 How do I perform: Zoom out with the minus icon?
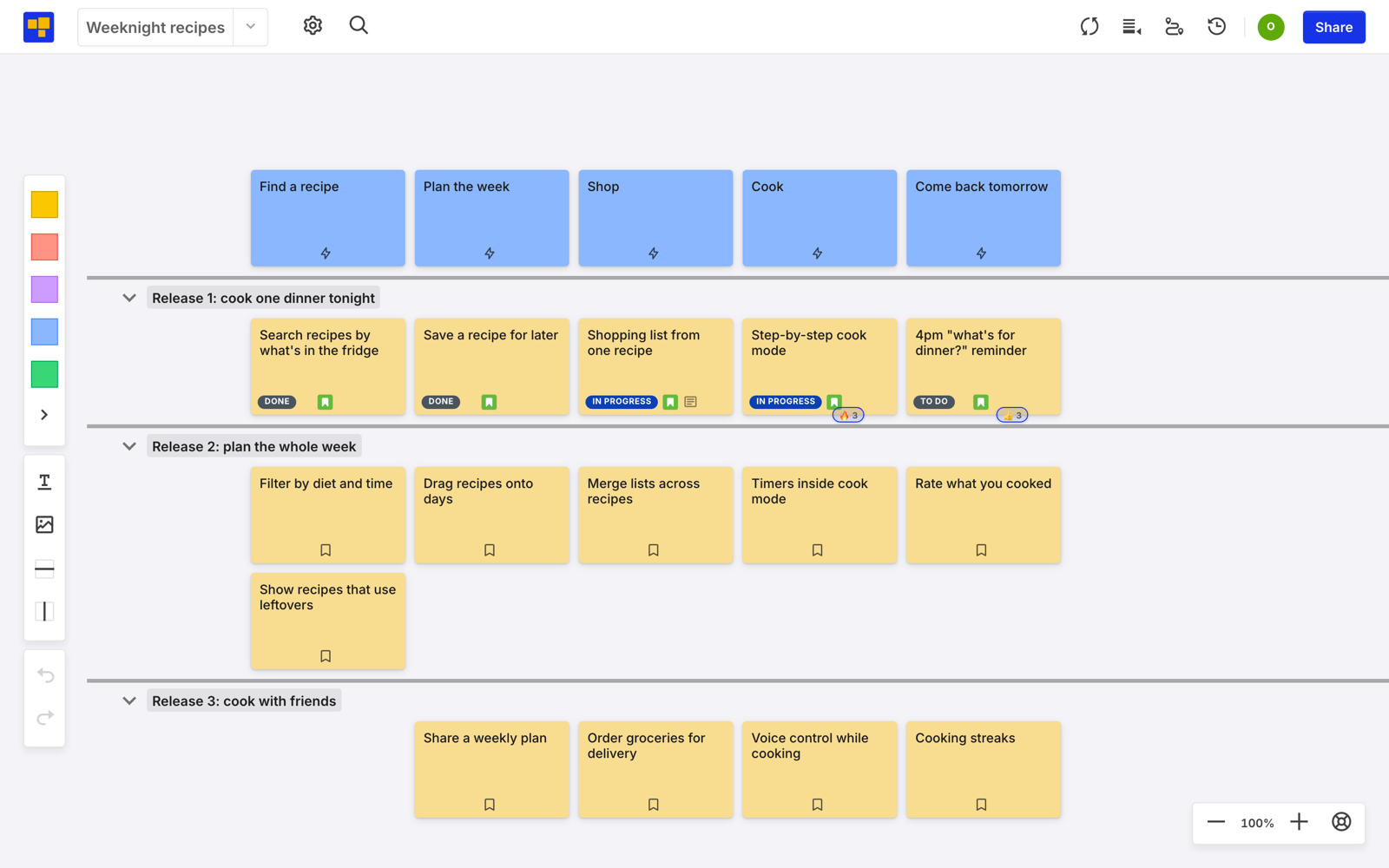1215,822
